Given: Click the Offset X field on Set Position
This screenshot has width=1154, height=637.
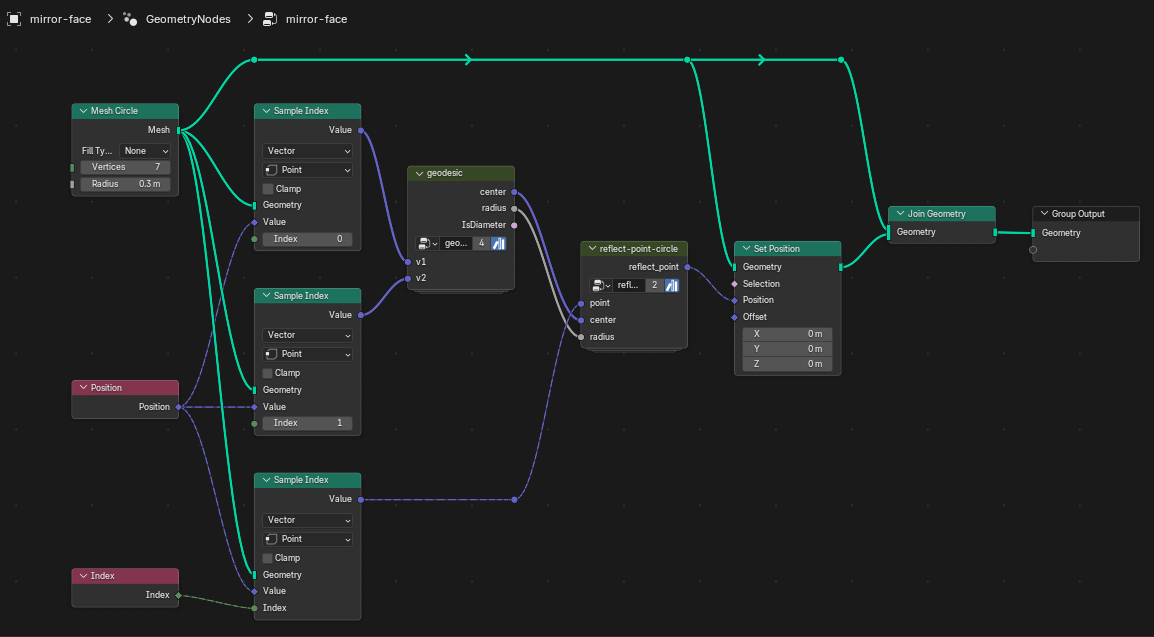Looking at the screenshot, I should (x=787, y=334).
